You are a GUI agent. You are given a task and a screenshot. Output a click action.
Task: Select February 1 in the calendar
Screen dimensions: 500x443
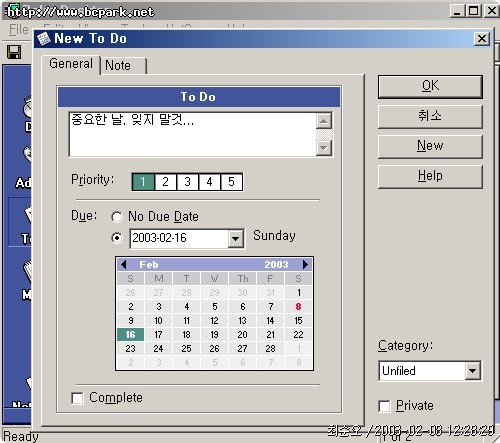point(298,292)
